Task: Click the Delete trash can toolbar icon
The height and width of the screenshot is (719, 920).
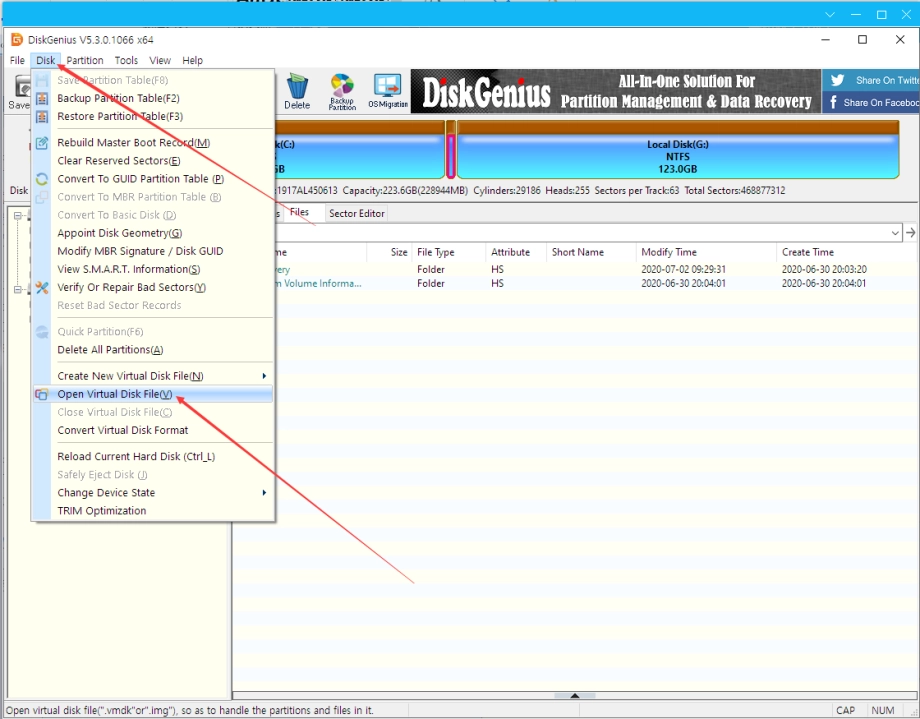Action: click(x=297, y=92)
